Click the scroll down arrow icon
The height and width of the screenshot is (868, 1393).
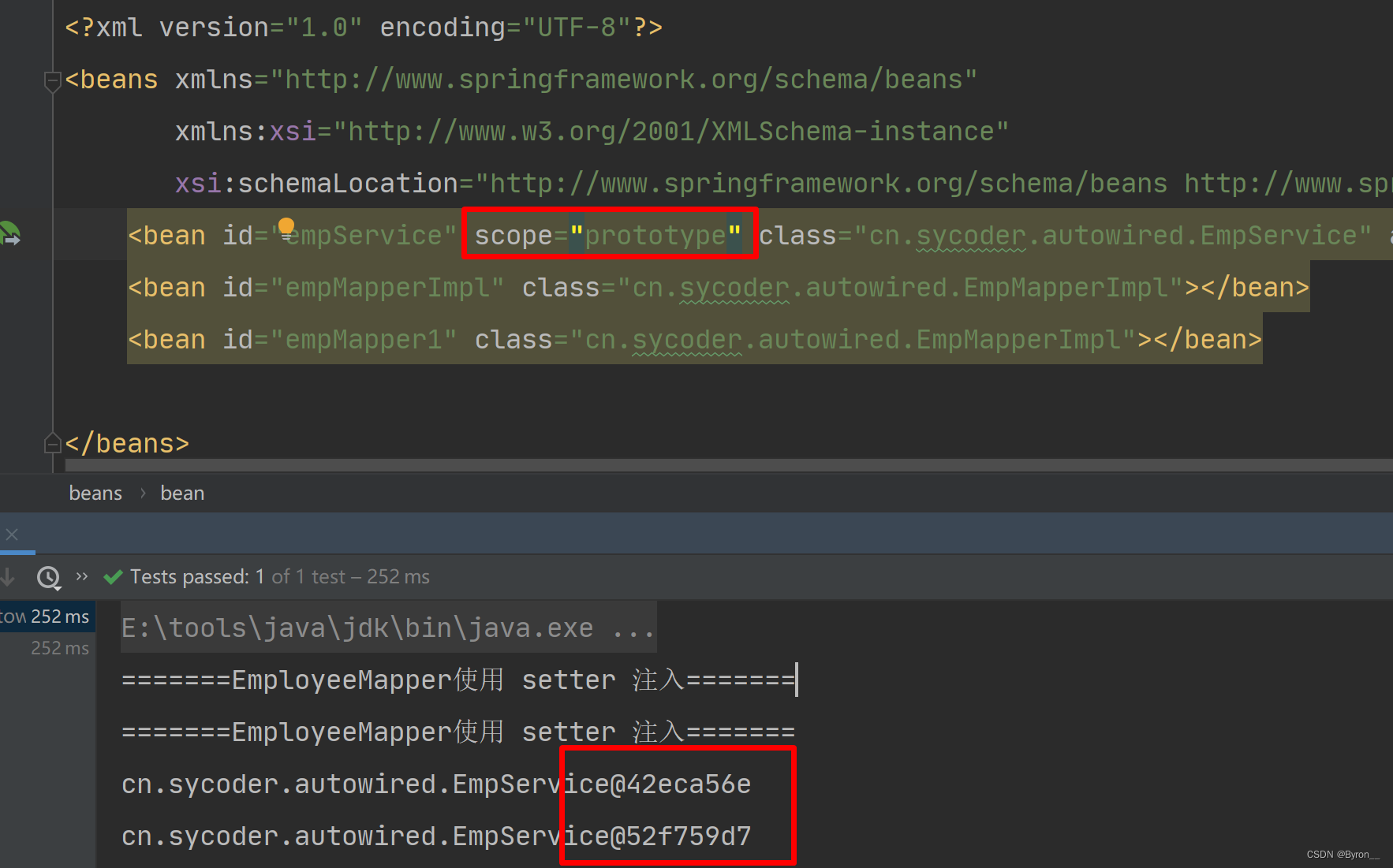7,577
